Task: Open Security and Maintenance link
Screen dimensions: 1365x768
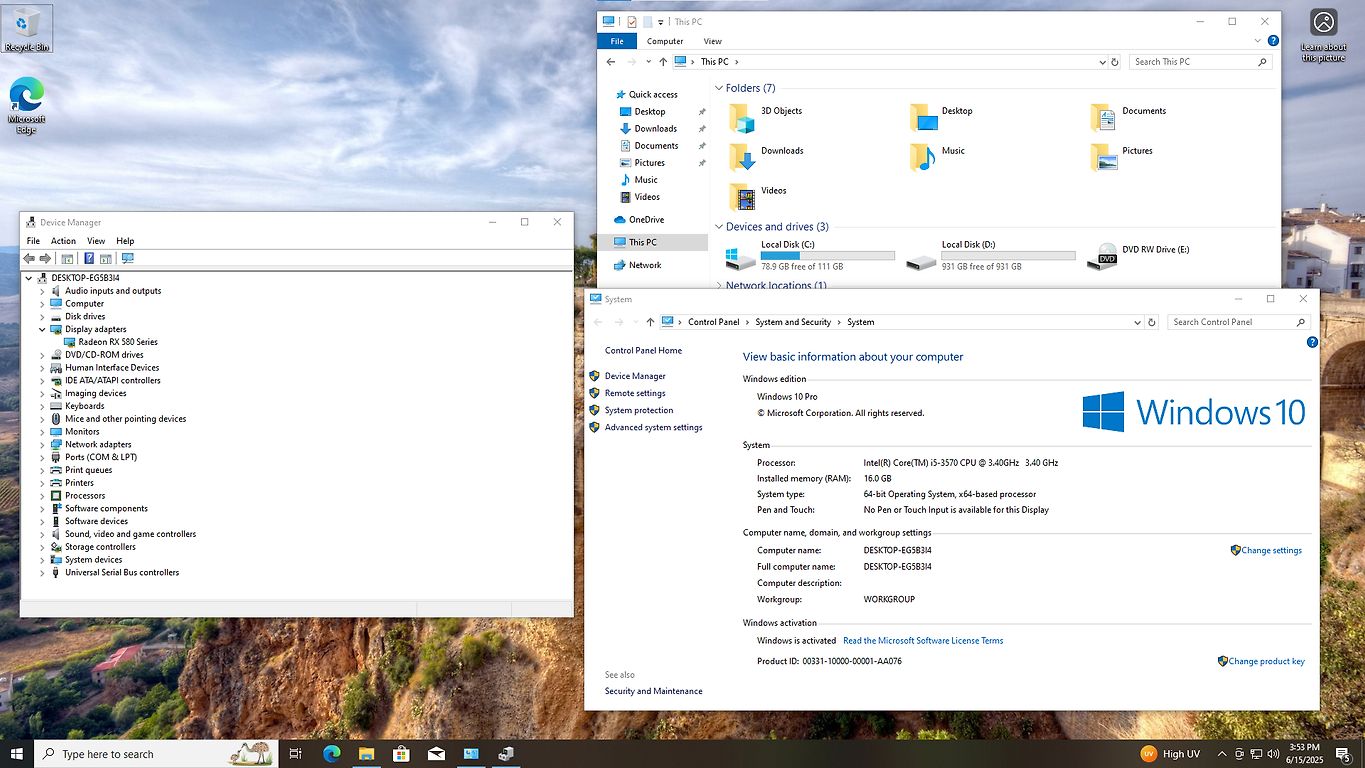Action: point(653,691)
